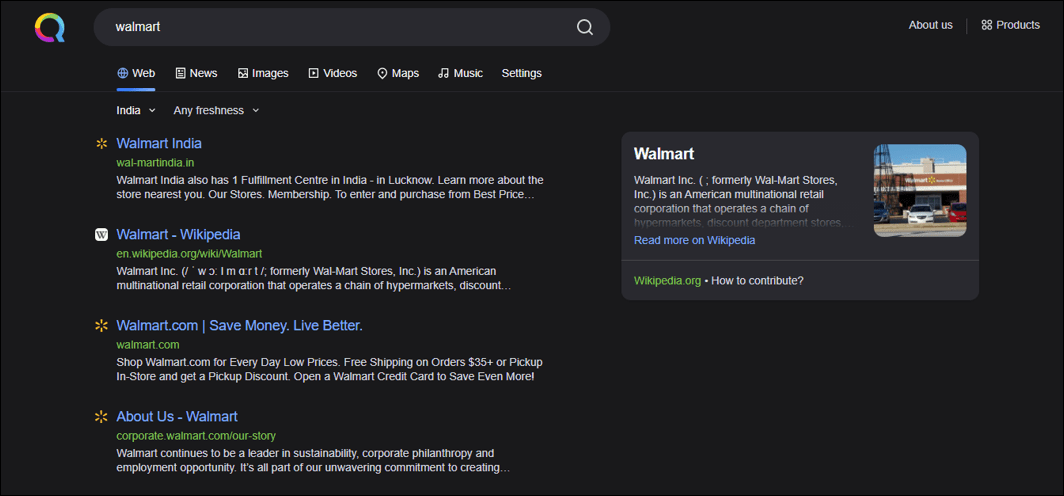Click the Qwant logo icon
The height and width of the screenshot is (496, 1064).
tap(49, 27)
